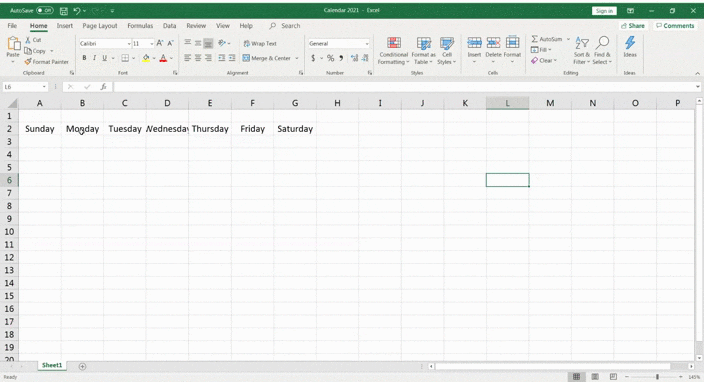Click Decrease Indent icon
Image resolution: width=704 pixels, height=382 pixels.
tap(221, 58)
